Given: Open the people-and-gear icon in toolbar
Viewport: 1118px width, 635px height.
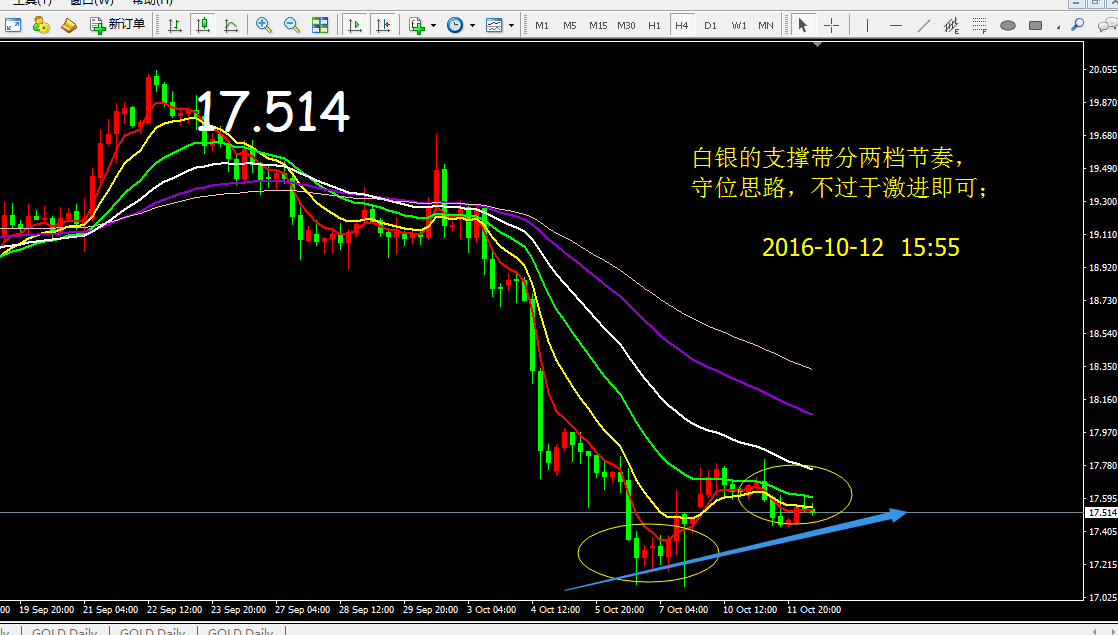Looking at the screenshot, I should tap(41, 26).
